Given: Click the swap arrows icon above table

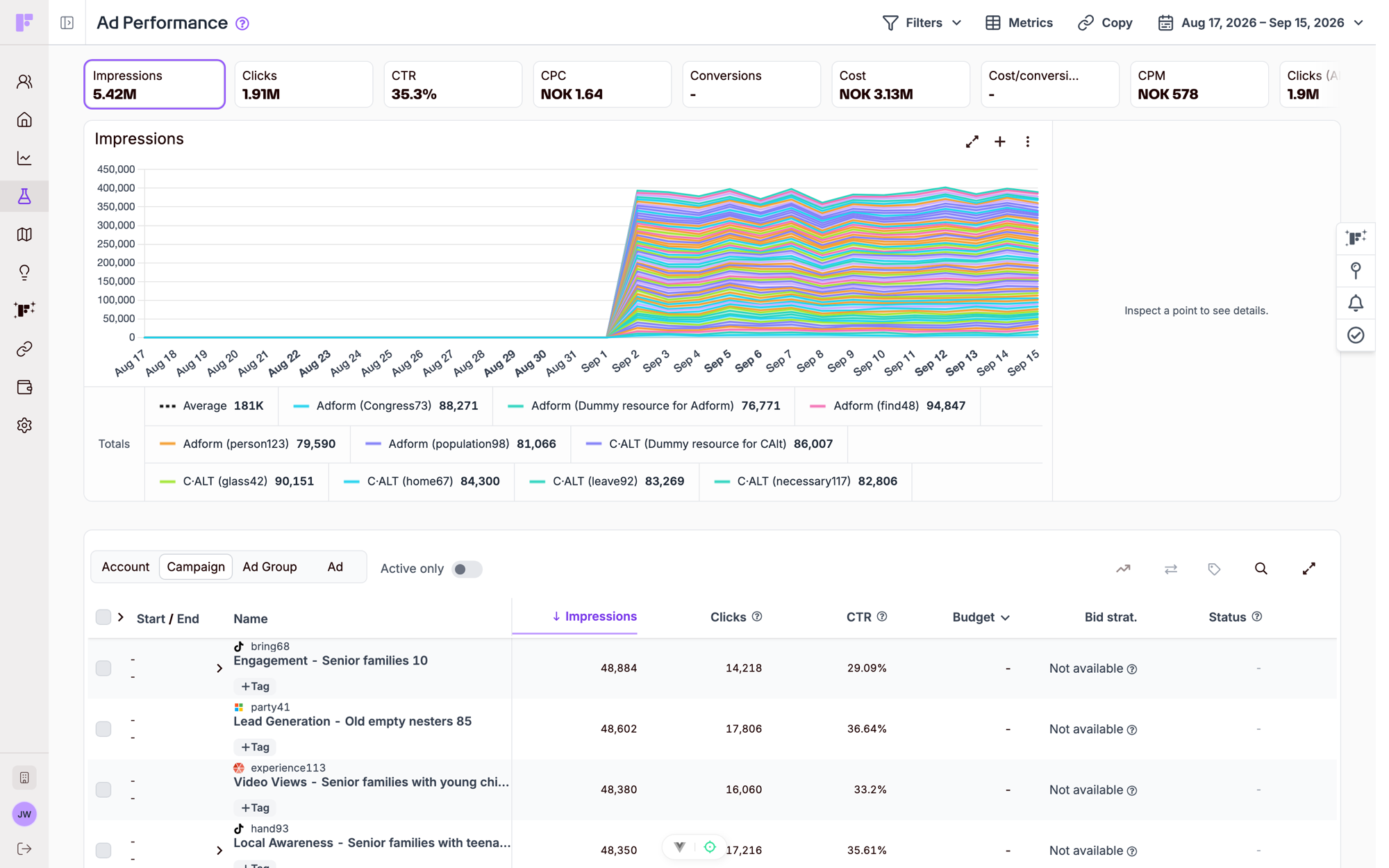Looking at the screenshot, I should click(x=1170, y=569).
